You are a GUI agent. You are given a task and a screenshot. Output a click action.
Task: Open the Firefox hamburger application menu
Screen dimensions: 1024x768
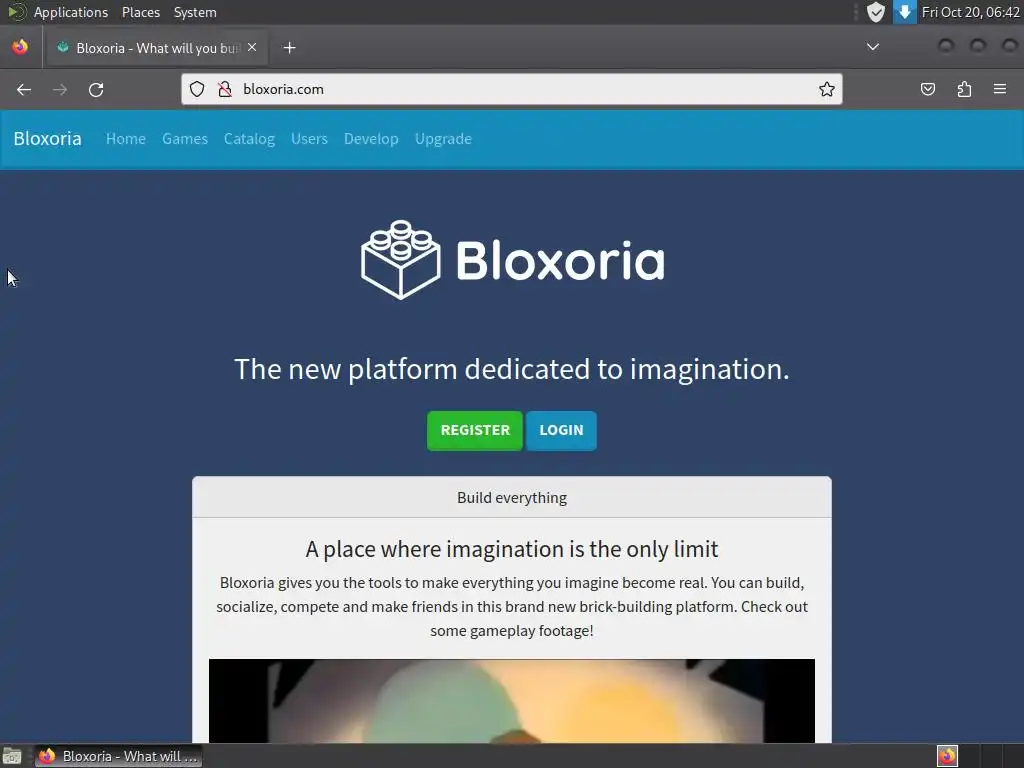[x=1000, y=89]
